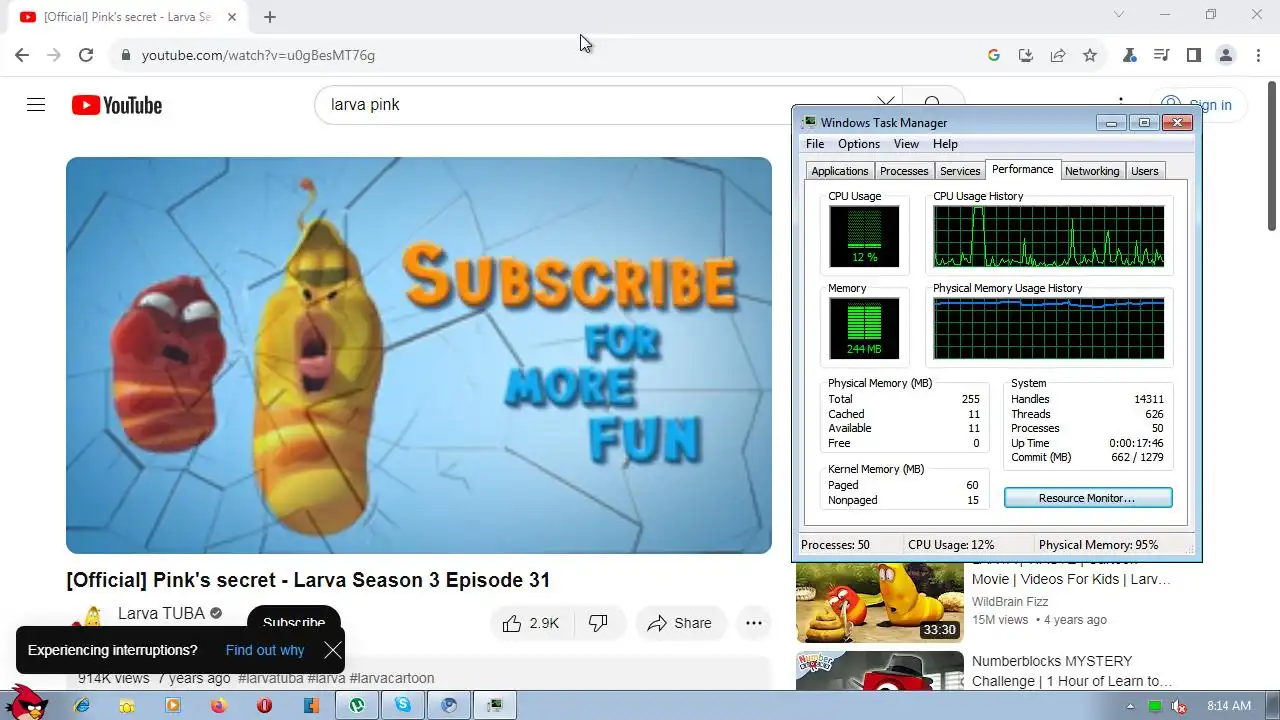The image size is (1280, 720).
Task: Open the Numberblocks MYSTERY video thumbnail
Action: [x=880, y=671]
